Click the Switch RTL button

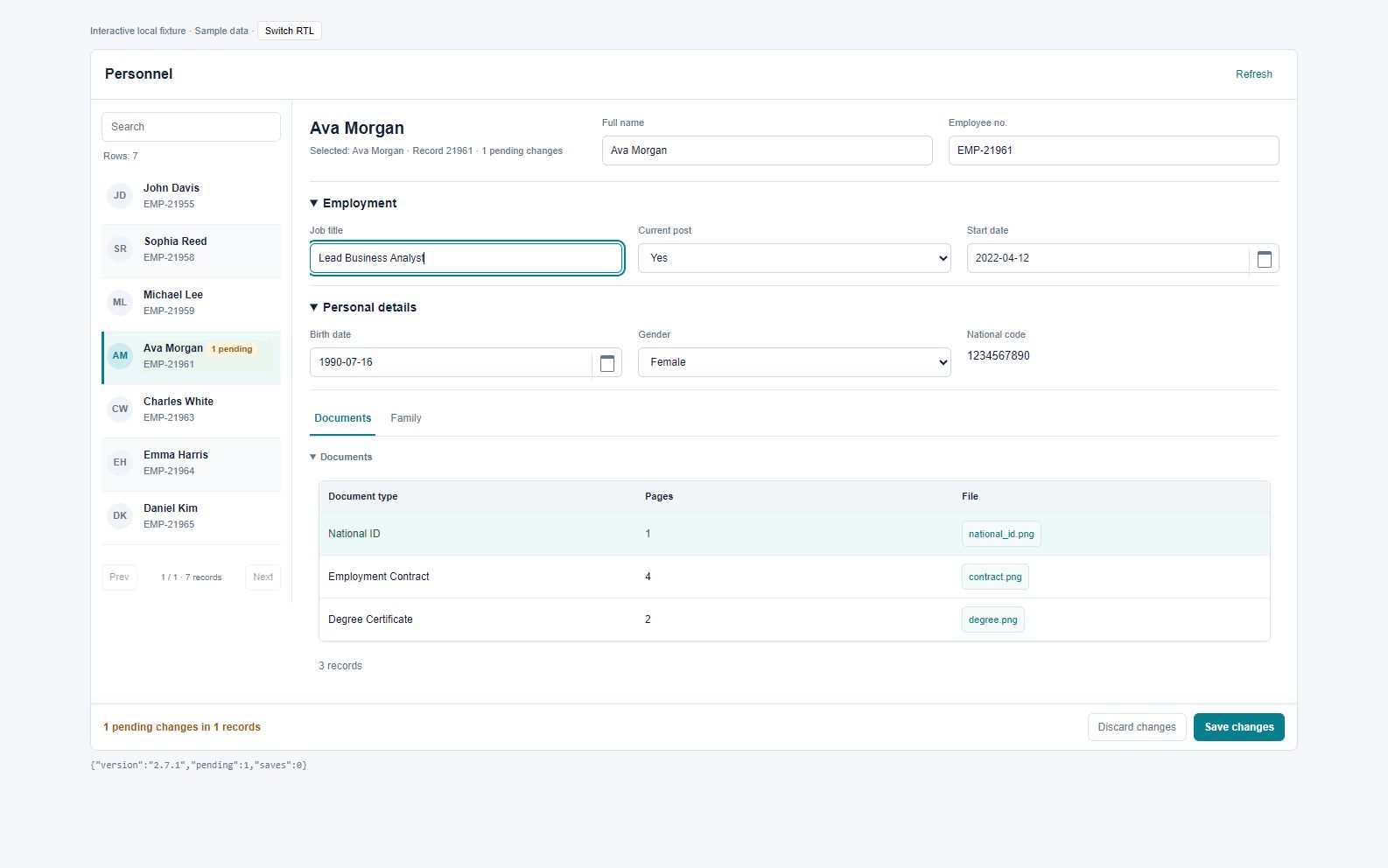point(290,31)
